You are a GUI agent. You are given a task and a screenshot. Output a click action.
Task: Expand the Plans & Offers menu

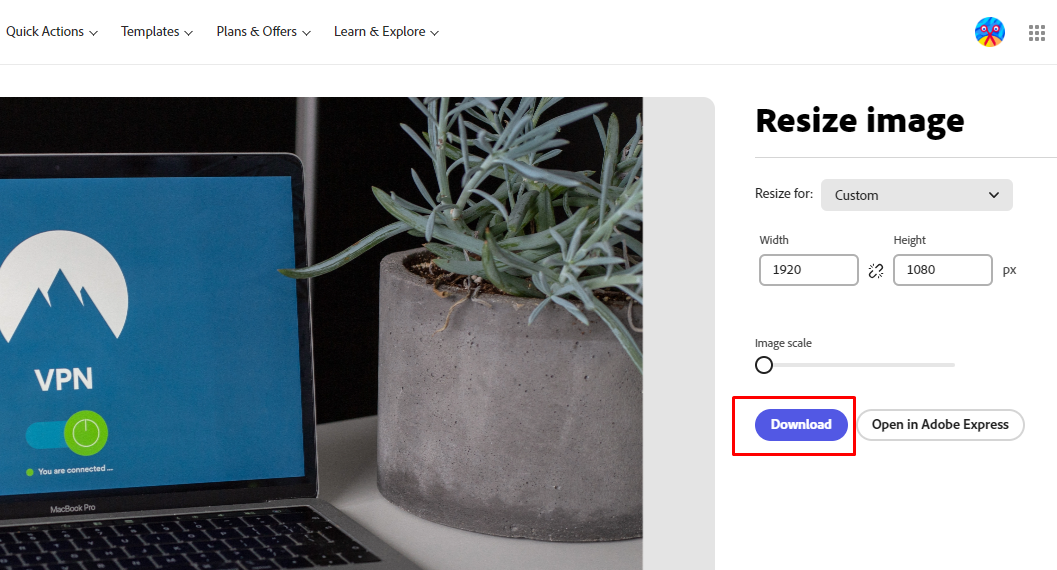[264, 32]
